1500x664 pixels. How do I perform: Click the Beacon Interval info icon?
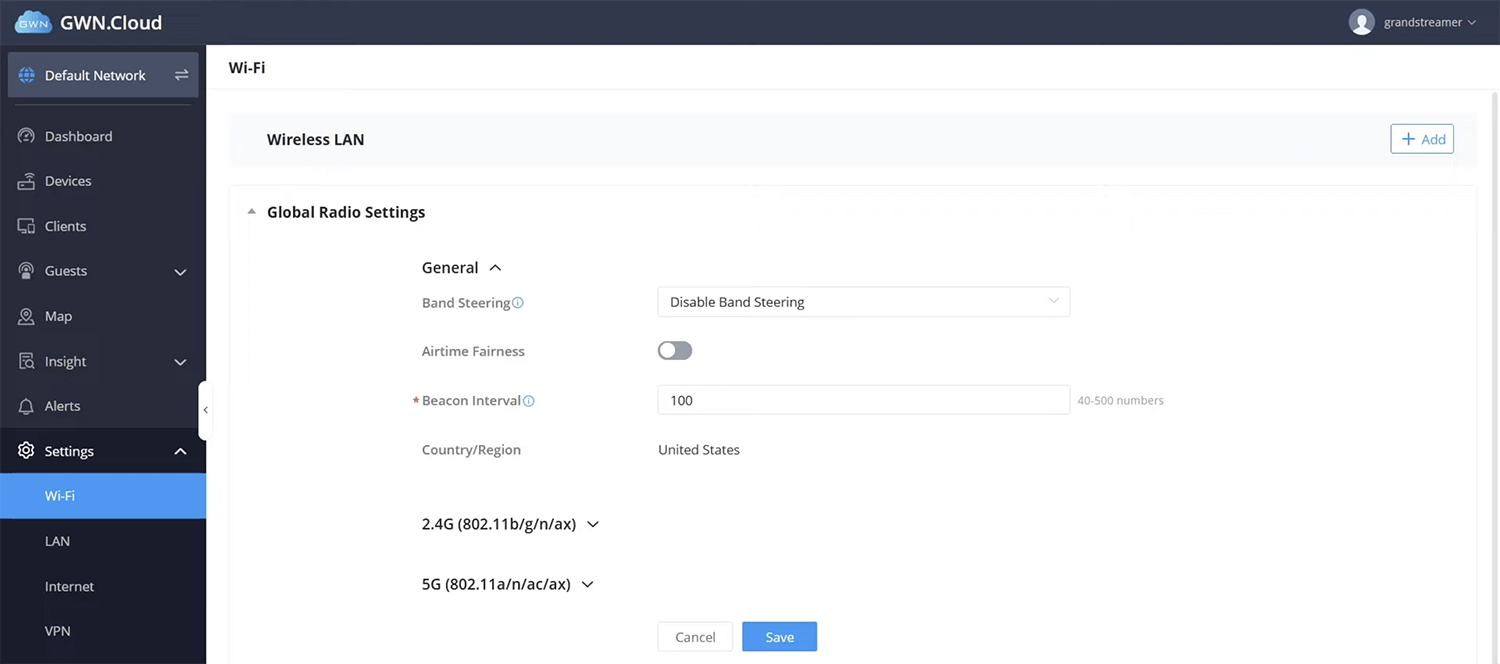tap(529, 401)
